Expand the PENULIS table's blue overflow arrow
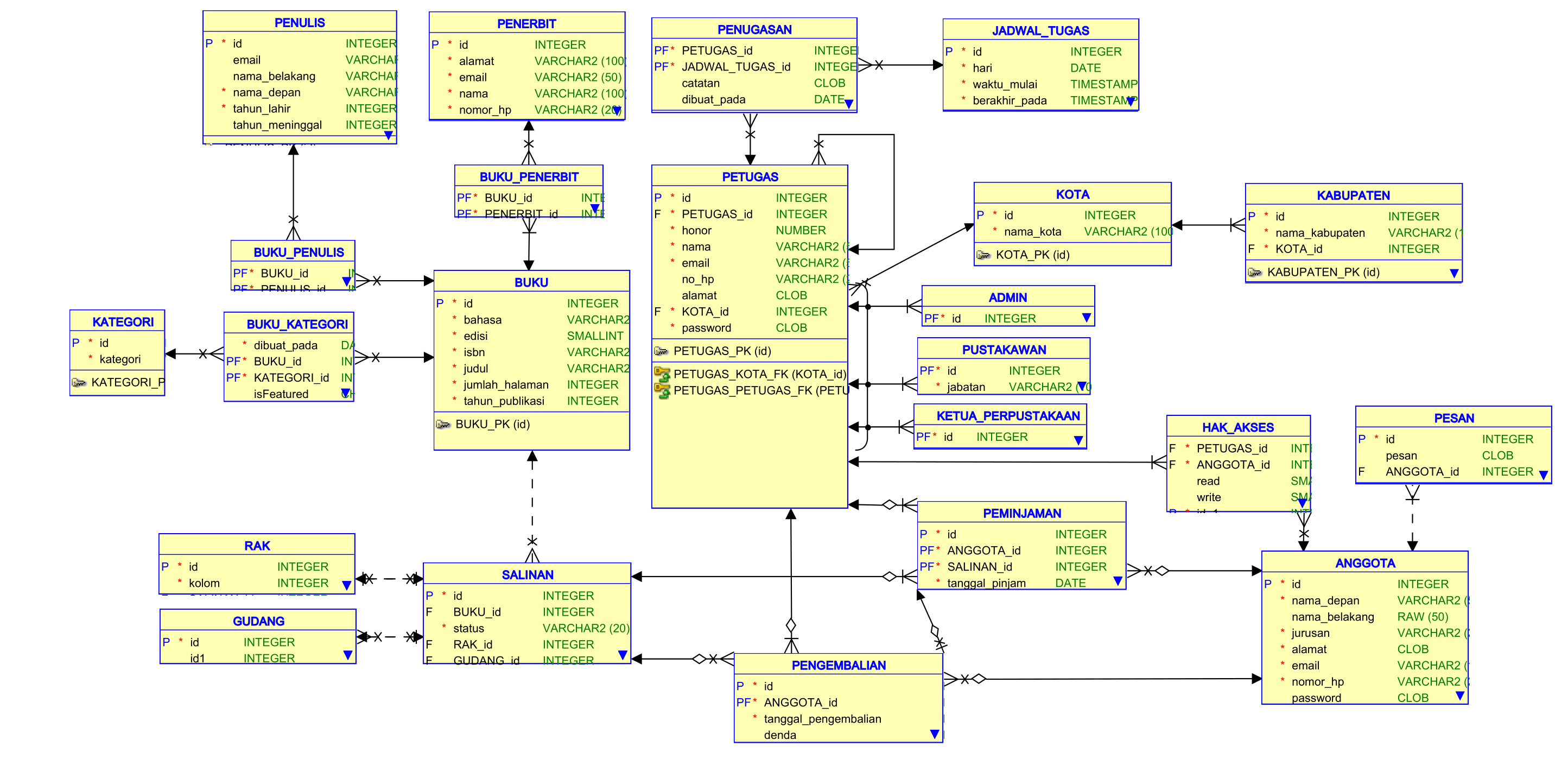Viewport: 1568px width, 759px height. coord(389,135)
